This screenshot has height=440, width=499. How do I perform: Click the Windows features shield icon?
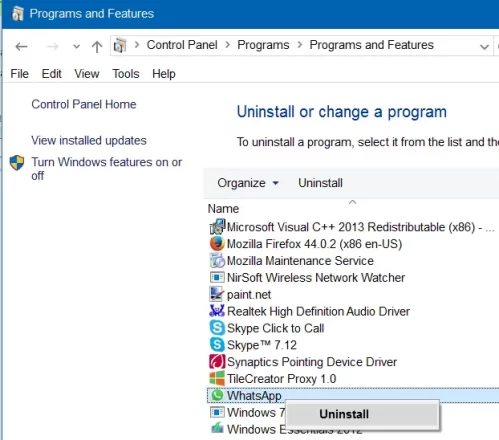tap(17, 163)
